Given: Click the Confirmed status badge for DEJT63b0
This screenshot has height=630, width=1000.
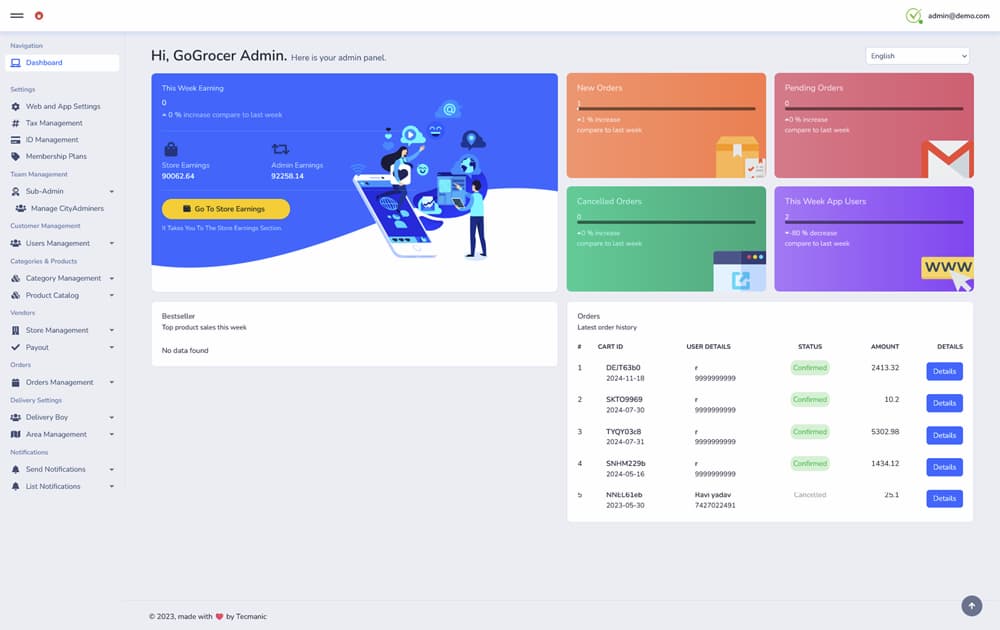Looking at the screenshot, I should pyautogui.click(x=810, y=368).
